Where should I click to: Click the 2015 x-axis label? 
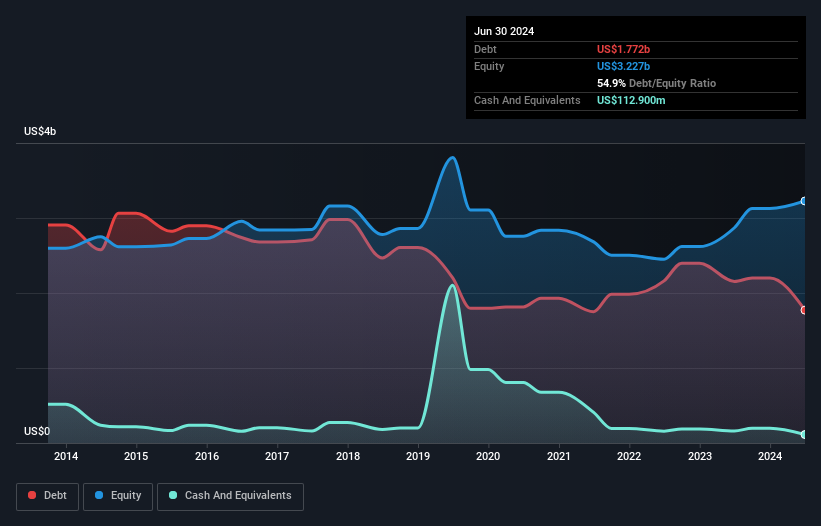click(x=136, y=456)
